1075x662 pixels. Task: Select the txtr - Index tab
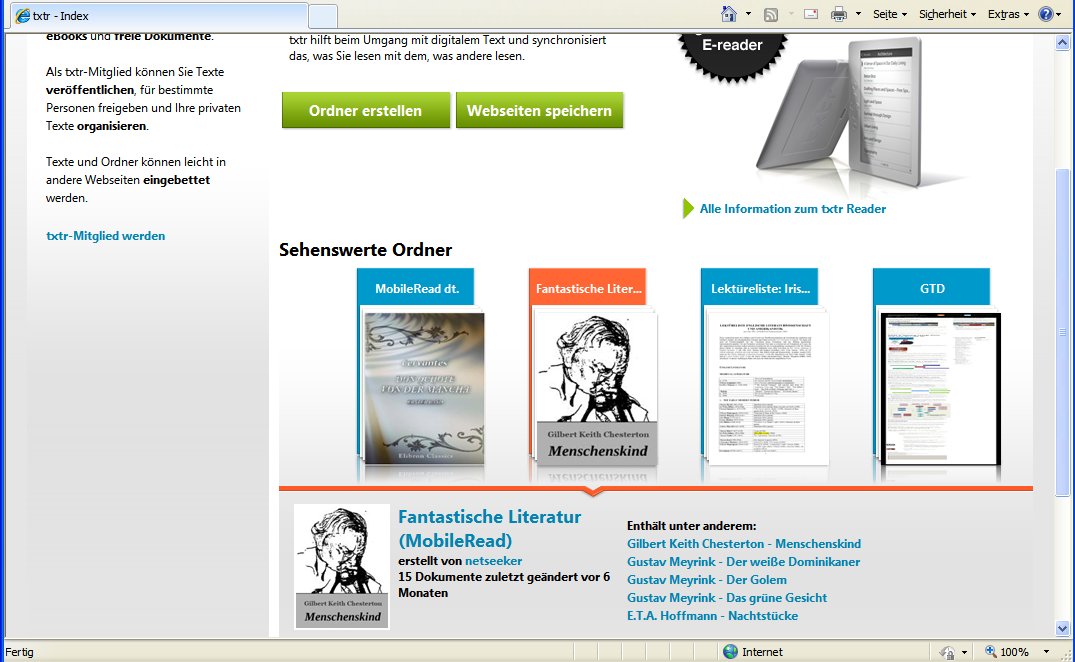coord(159,16)
